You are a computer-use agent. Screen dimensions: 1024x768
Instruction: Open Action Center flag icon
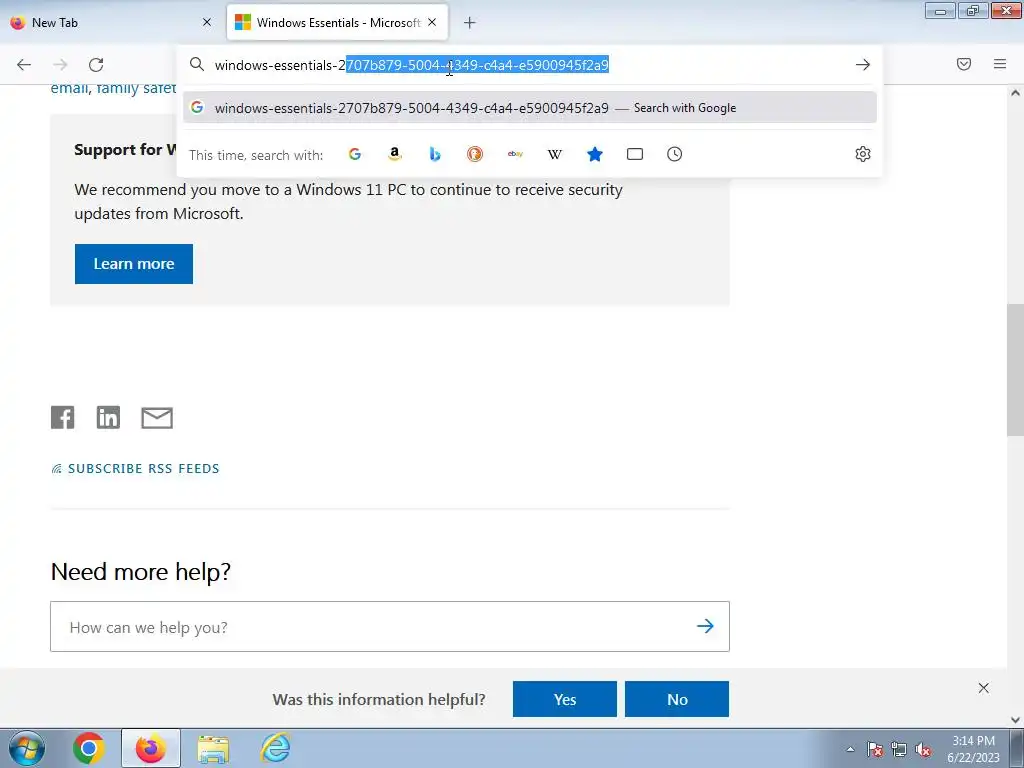(875, 749)
